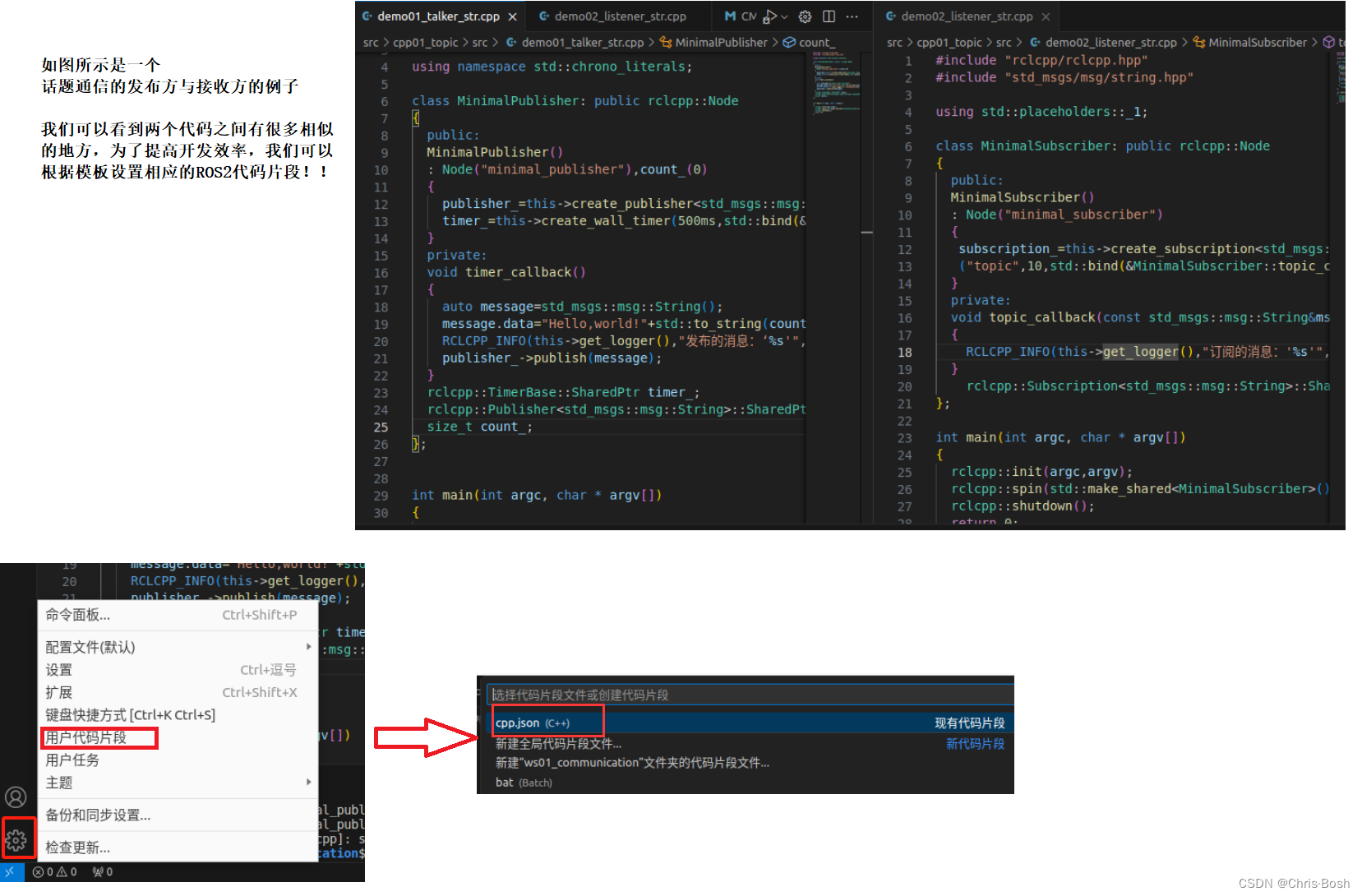This screenshot has height=896, width=1362.
Task: Click the debug run icon in editor toolbar
Action: coord(769,16)
